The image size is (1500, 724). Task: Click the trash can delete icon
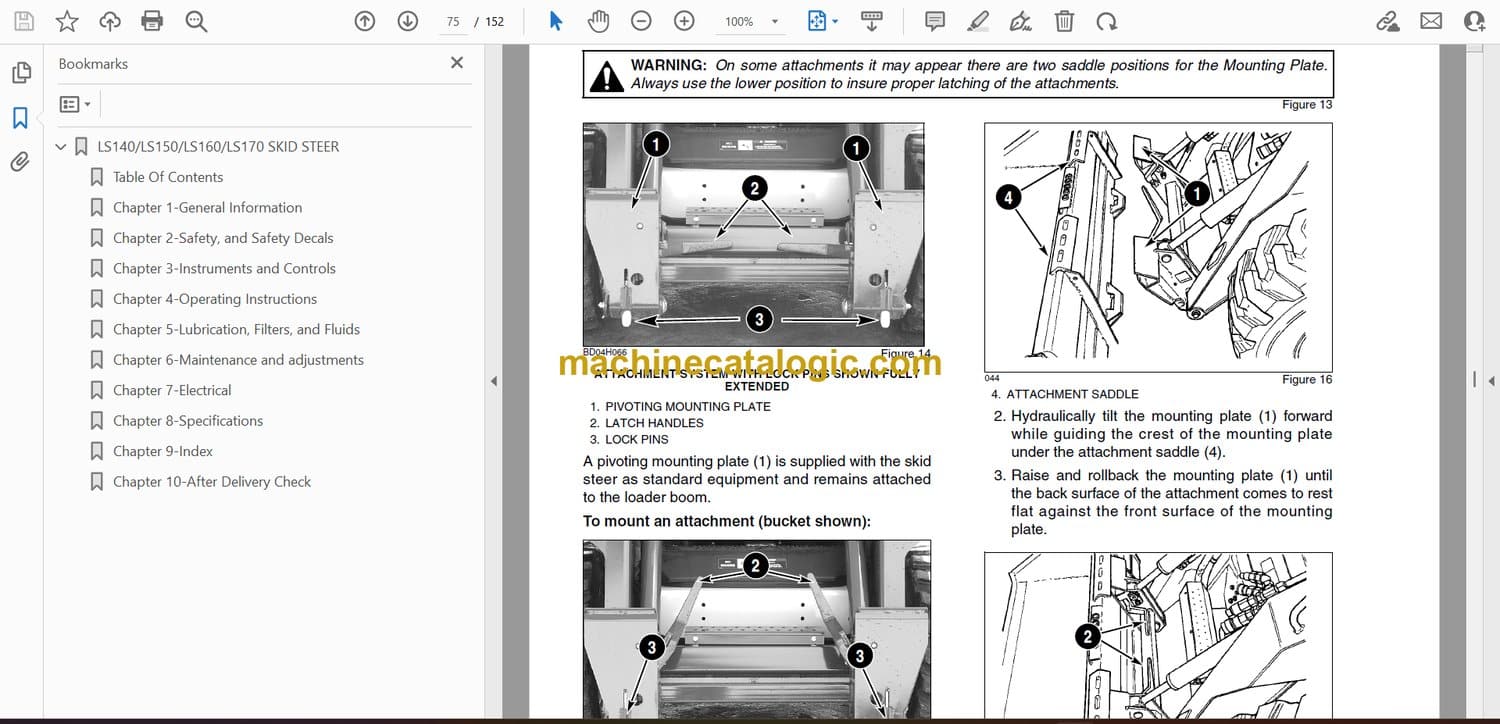(1064, 21)
